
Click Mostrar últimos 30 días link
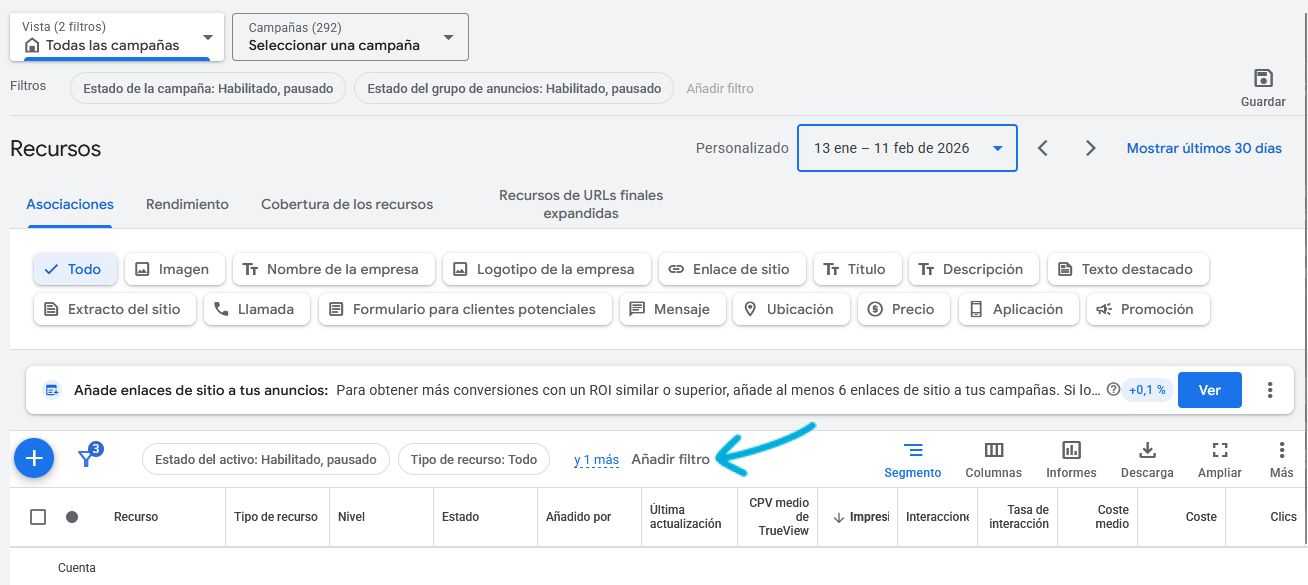(x=1203, y=148)
